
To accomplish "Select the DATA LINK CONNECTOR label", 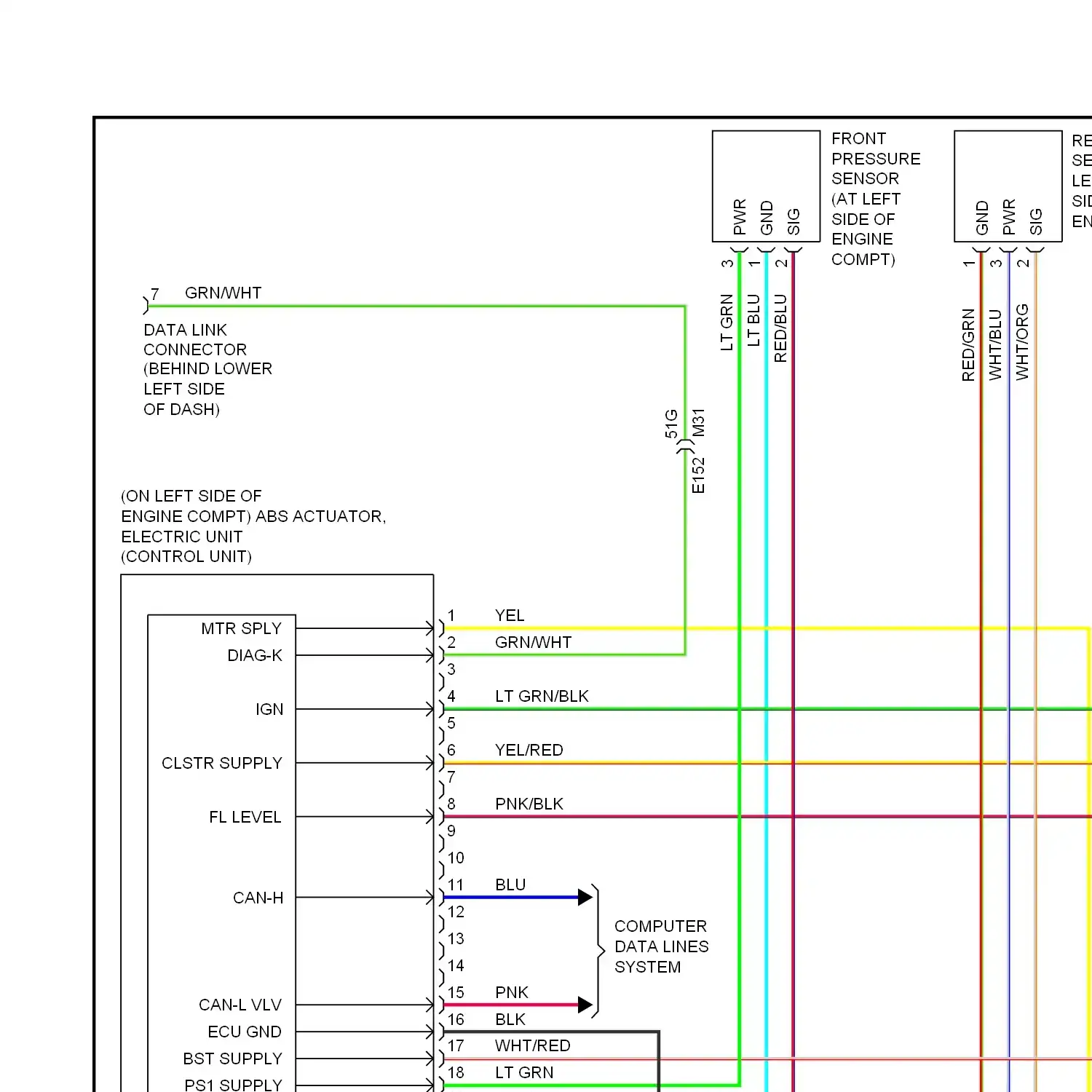I will point(207,369).
